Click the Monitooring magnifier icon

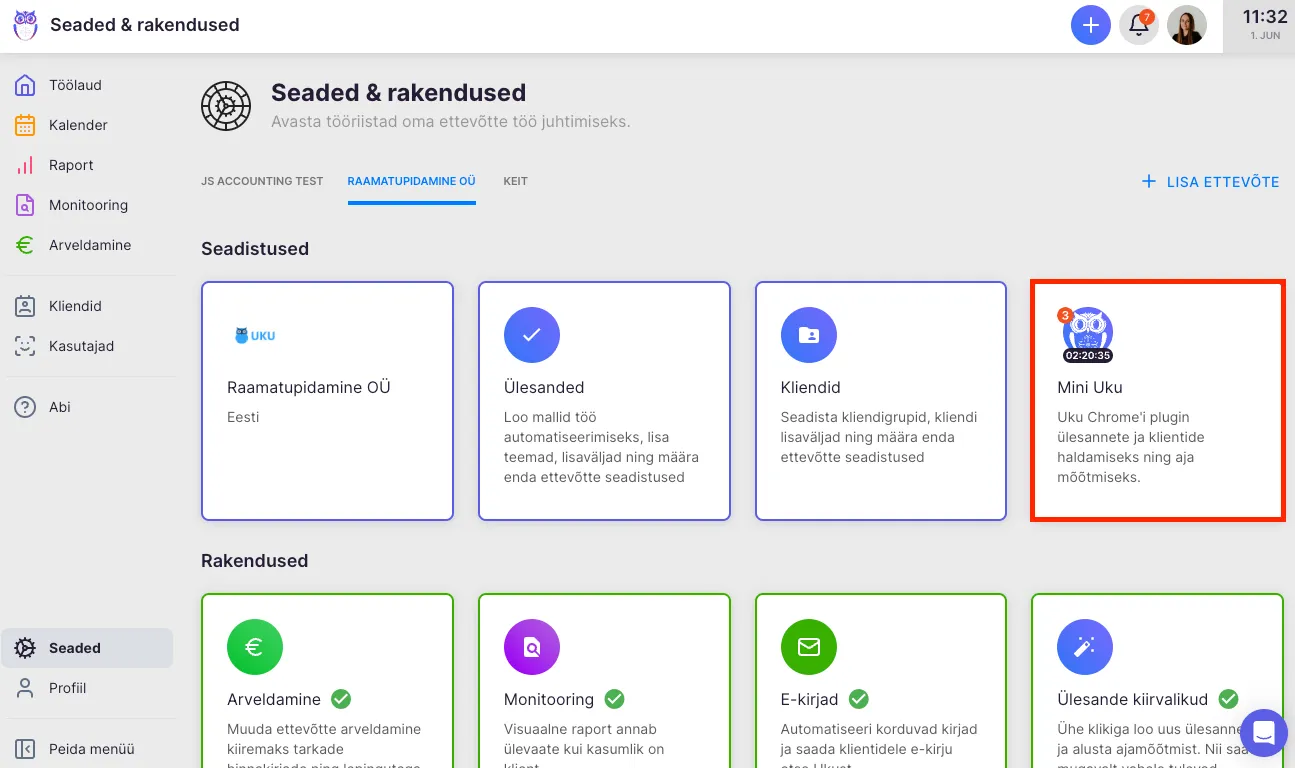pyautogui.click(x=532, y=647)
